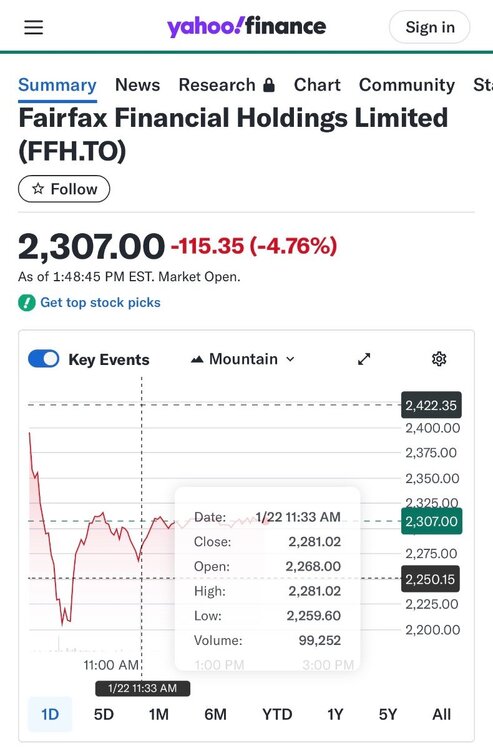Image resolution: width=493 pixels, height=750 pixels.
Task: Click the star icon in Follow
Action: click(x=38, y=188)
